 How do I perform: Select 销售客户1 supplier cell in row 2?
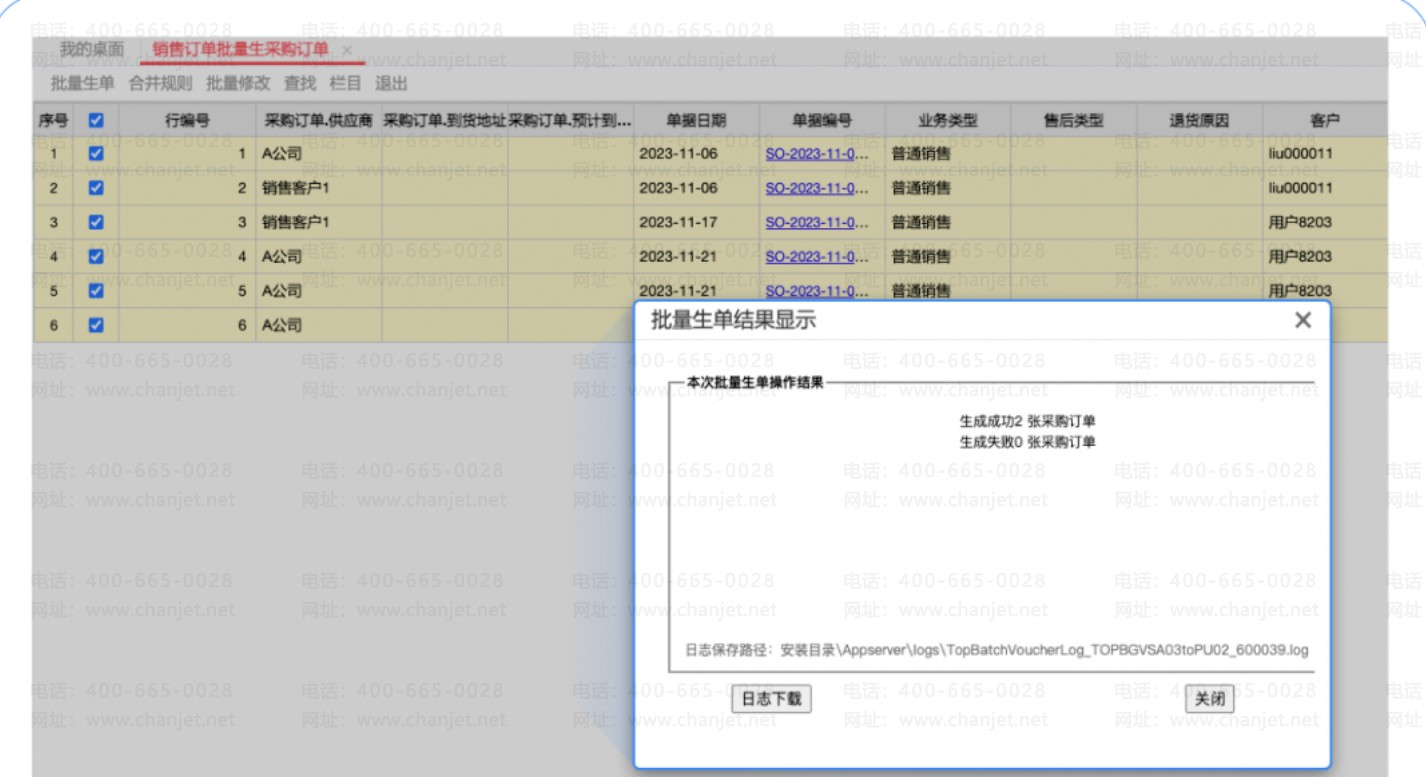tap(318, 188)
